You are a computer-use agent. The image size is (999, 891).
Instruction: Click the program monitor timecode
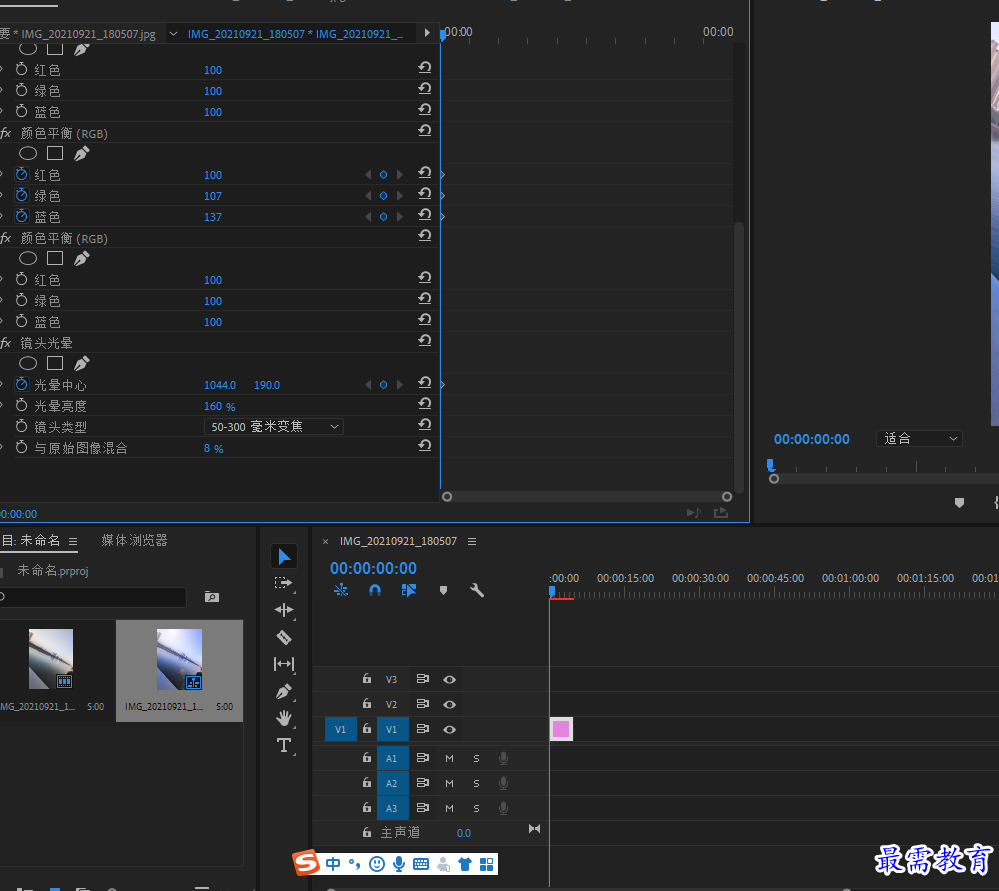pyautogui.click(x=812, y=439)
